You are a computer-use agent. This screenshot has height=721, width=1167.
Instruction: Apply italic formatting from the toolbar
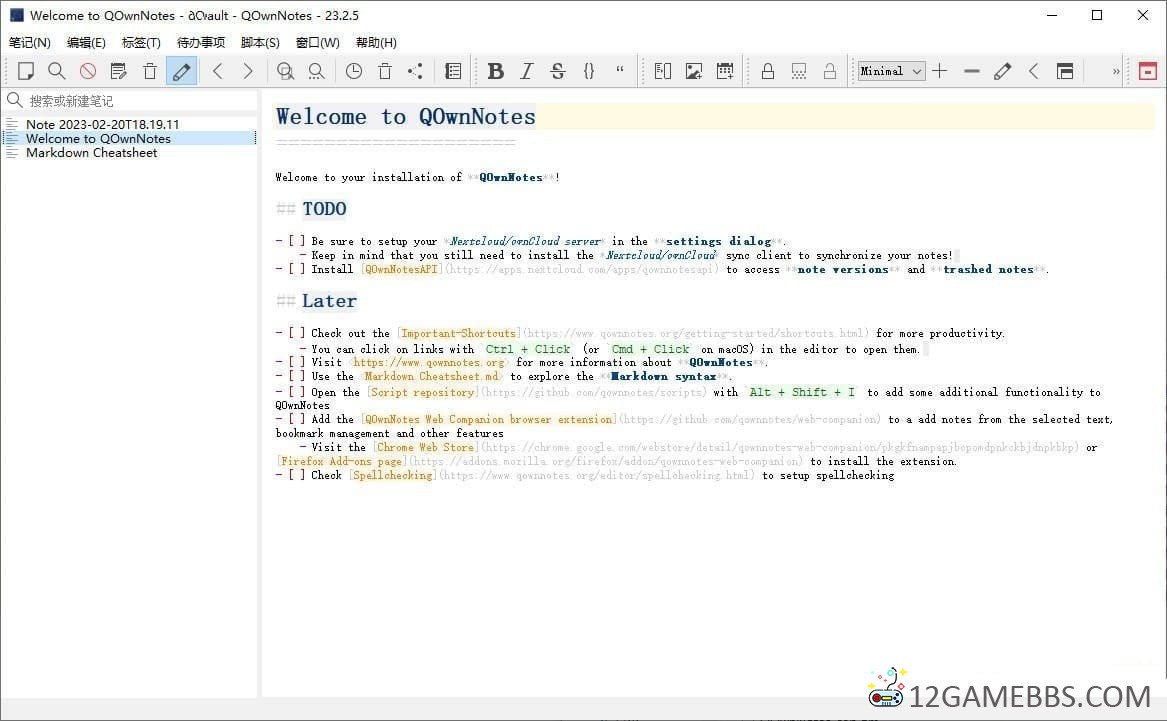(527, 71)
